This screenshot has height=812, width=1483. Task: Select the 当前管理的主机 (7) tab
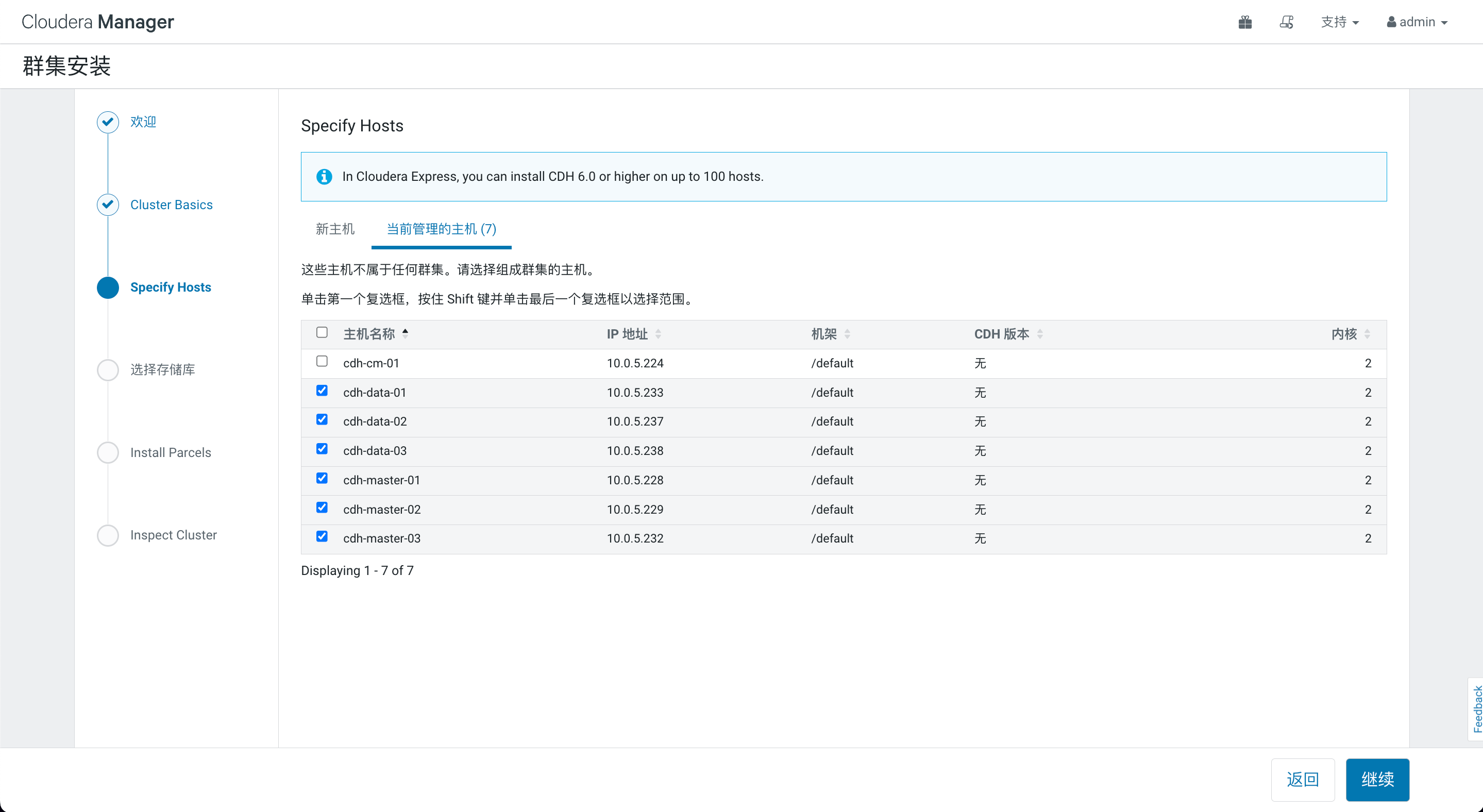click(441, 229)
